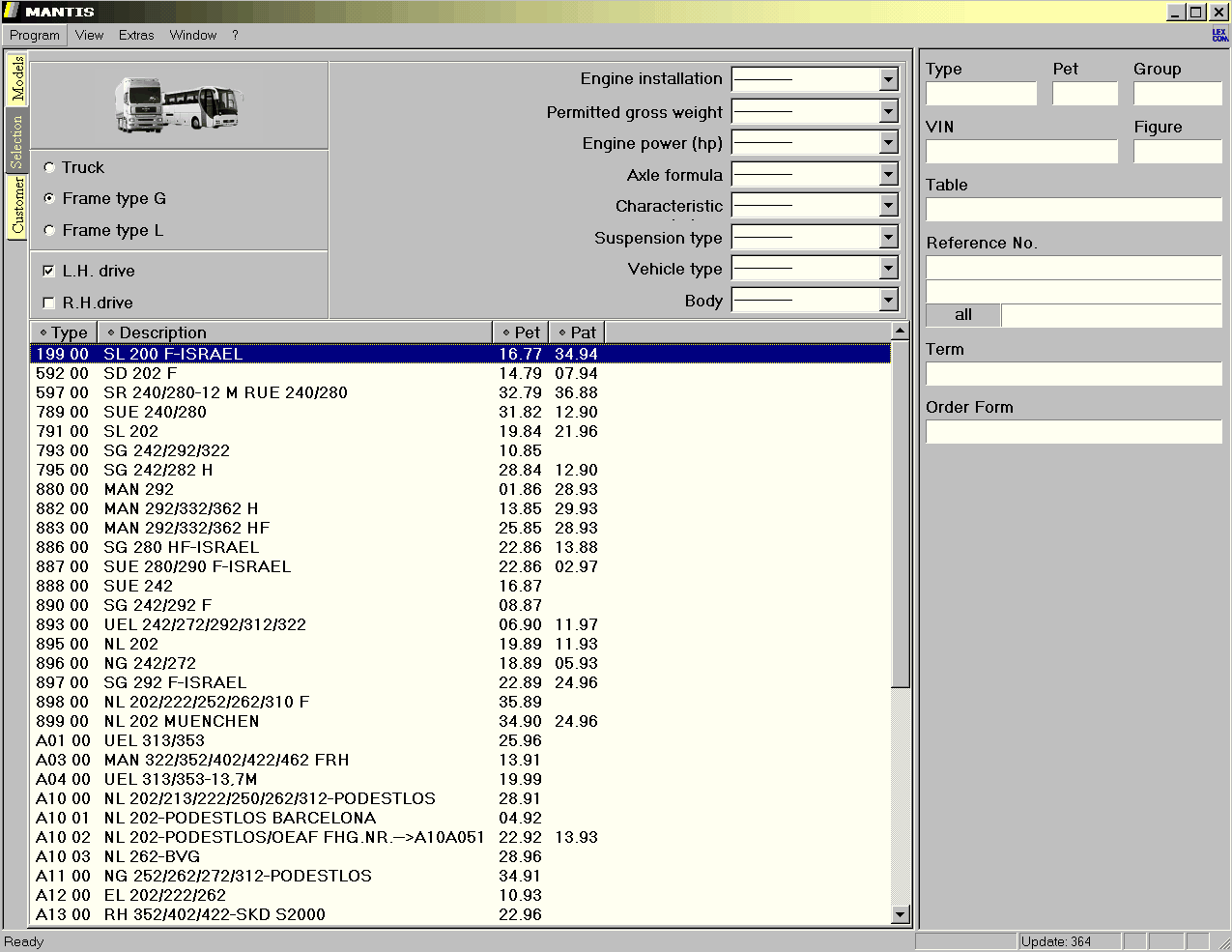1232x952 pixels.
Task: Uncheck the L.H. drive checkbox
Action: tap(49, 271)
